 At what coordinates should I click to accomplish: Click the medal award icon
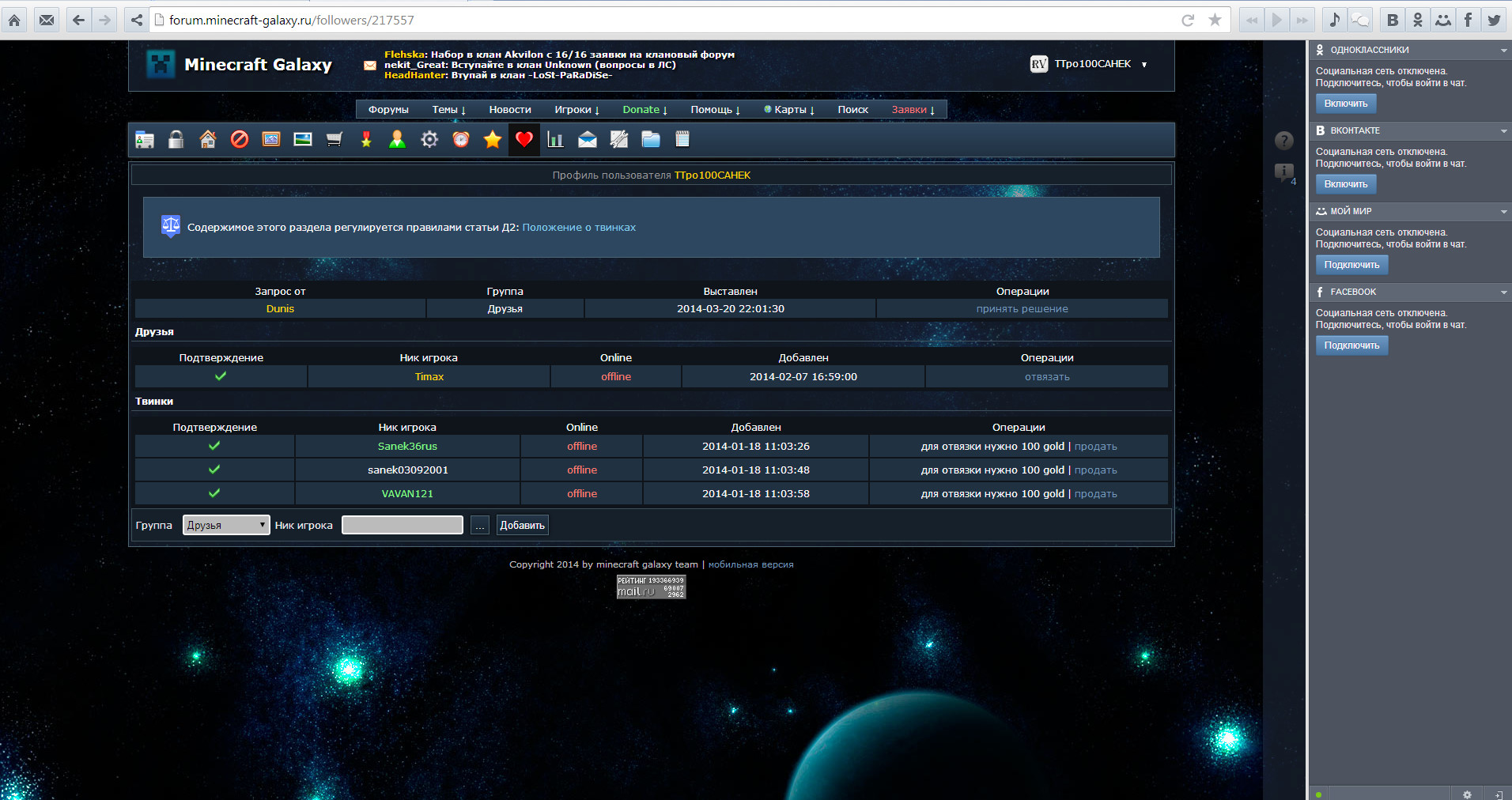[x=366, y=140]
